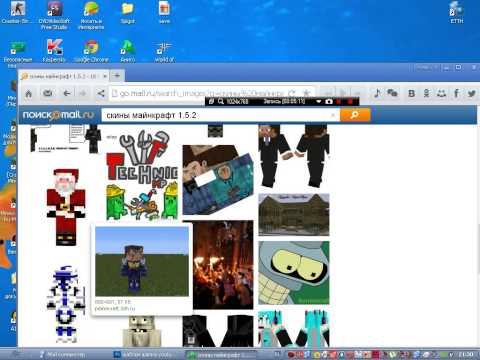This screenshot has width=480, height=360.
Task: Click the share icon beside address bar
Action: click(x=101, y=94)
